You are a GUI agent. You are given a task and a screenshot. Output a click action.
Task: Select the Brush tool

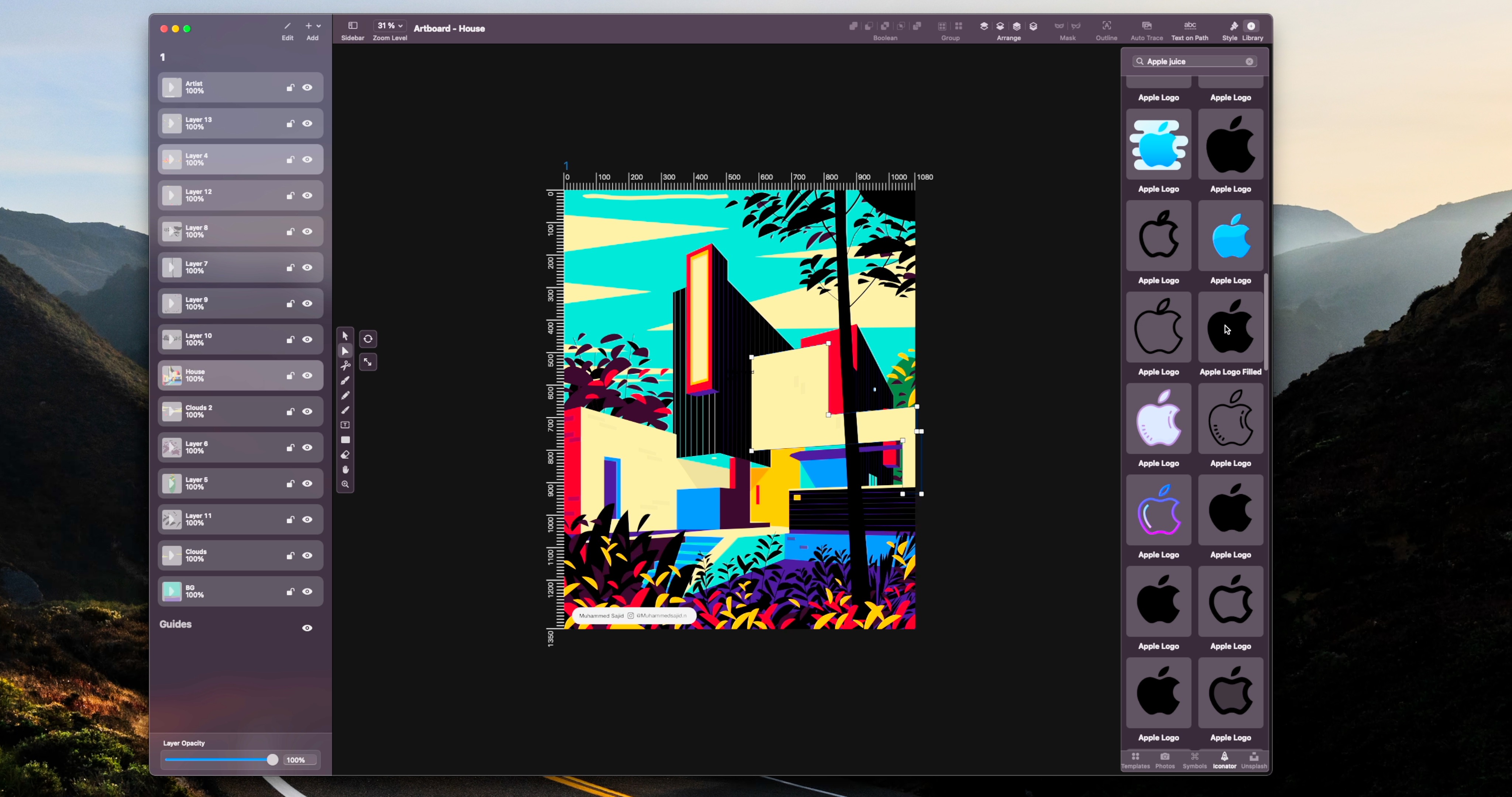(x=345, y=410)
